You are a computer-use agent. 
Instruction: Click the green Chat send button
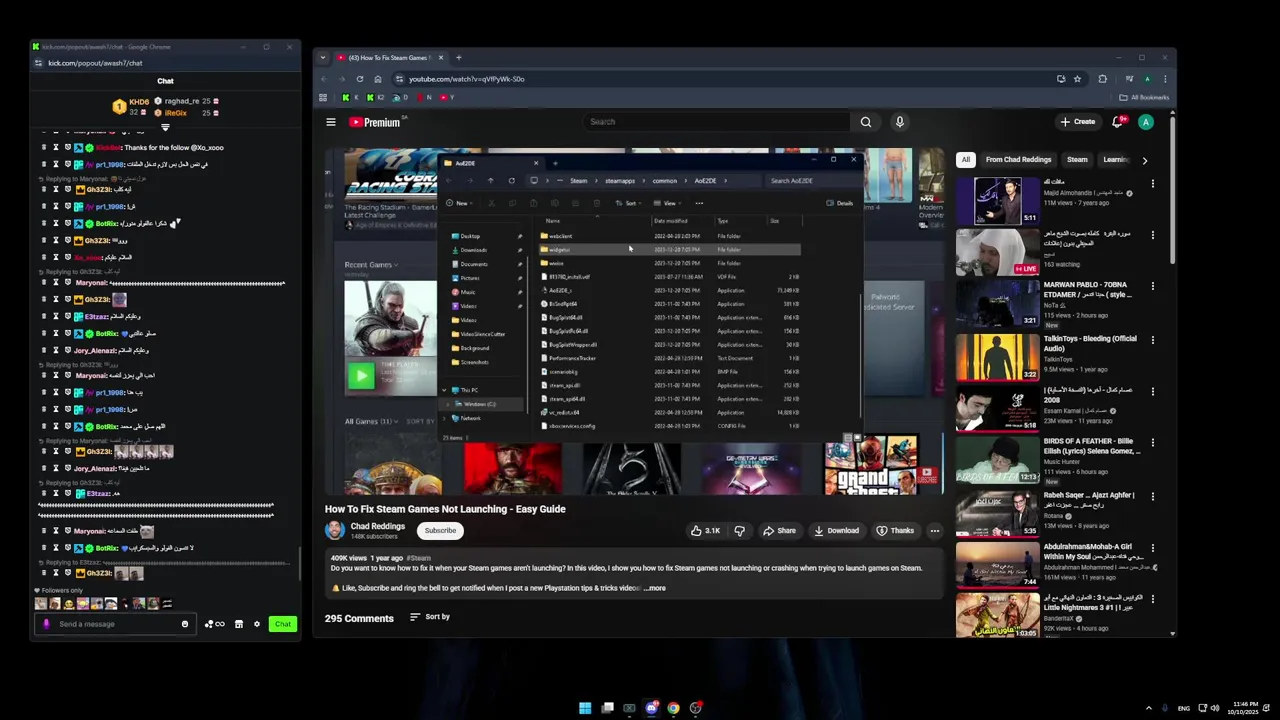pos(283,624)
